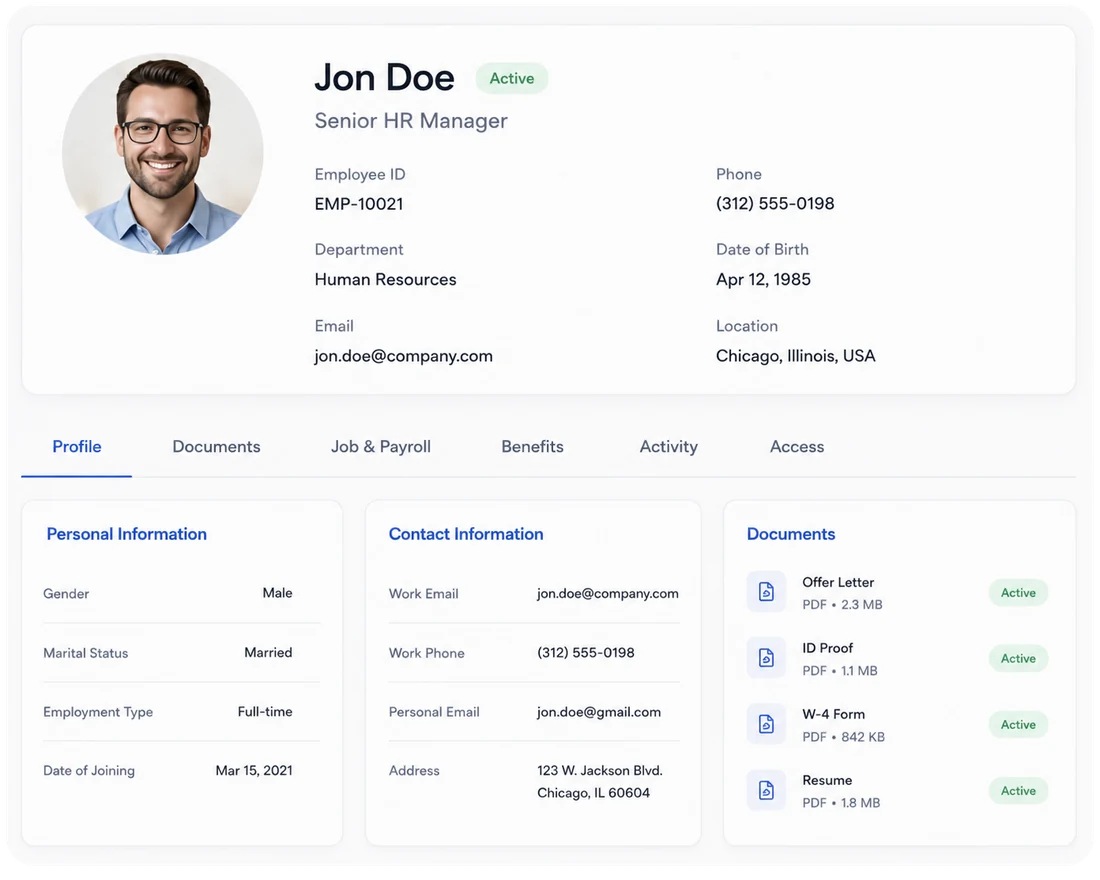
Task: Click the Active status for Resume
Action: tap(1018, 791)
